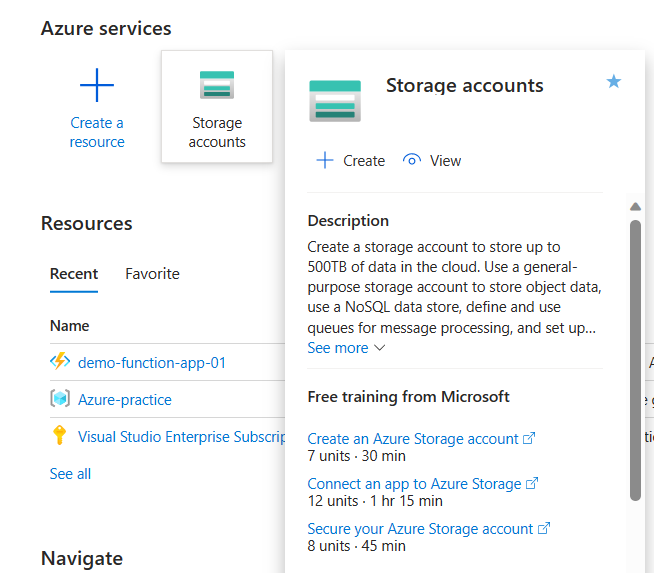Image resolution: width=654 pixels, height=573 pixels.
Task: Switch to the Recent tab
Action: coord(74,273)
